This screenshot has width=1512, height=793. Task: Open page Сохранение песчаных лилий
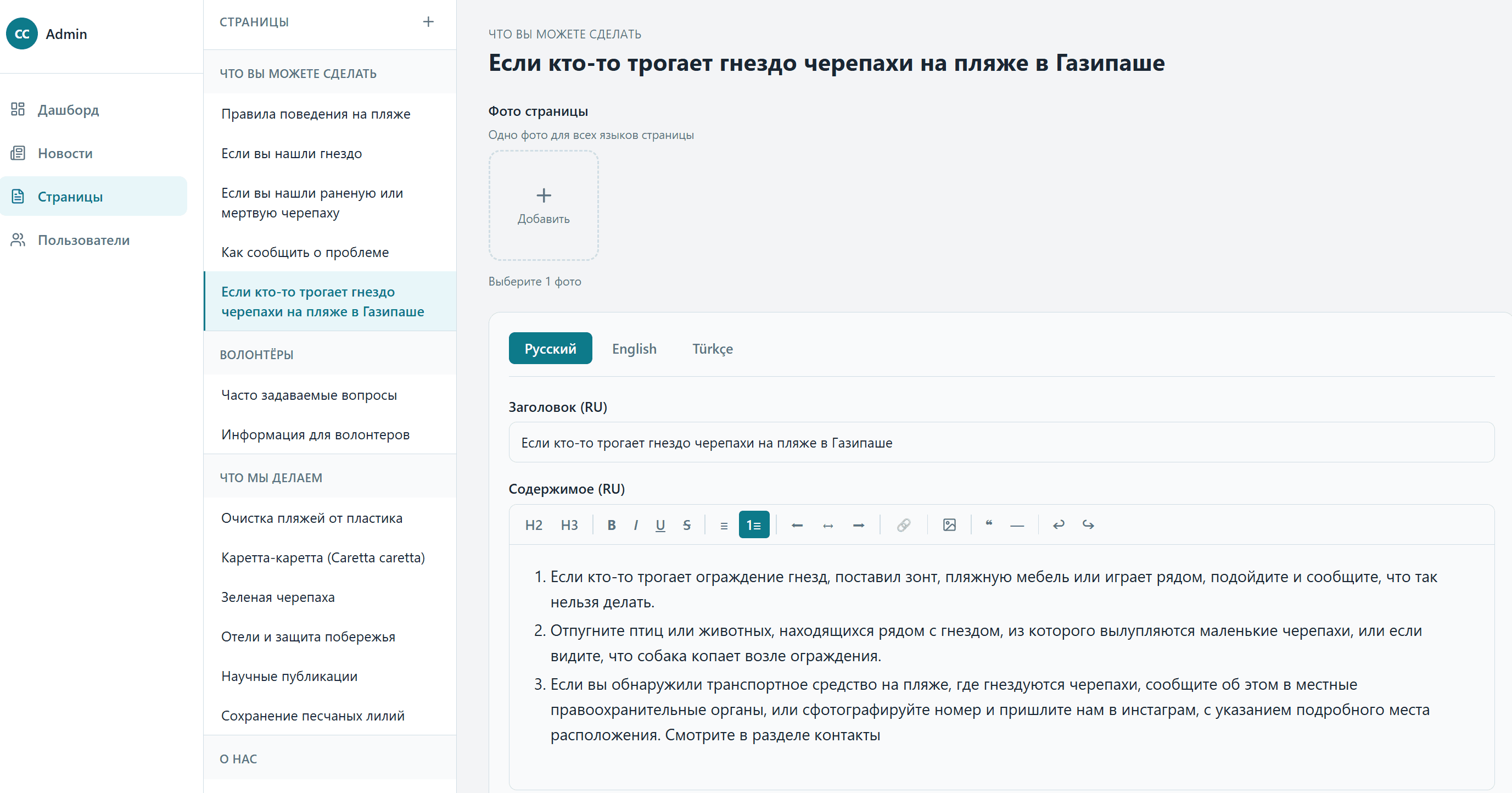(x=330, y=716)
